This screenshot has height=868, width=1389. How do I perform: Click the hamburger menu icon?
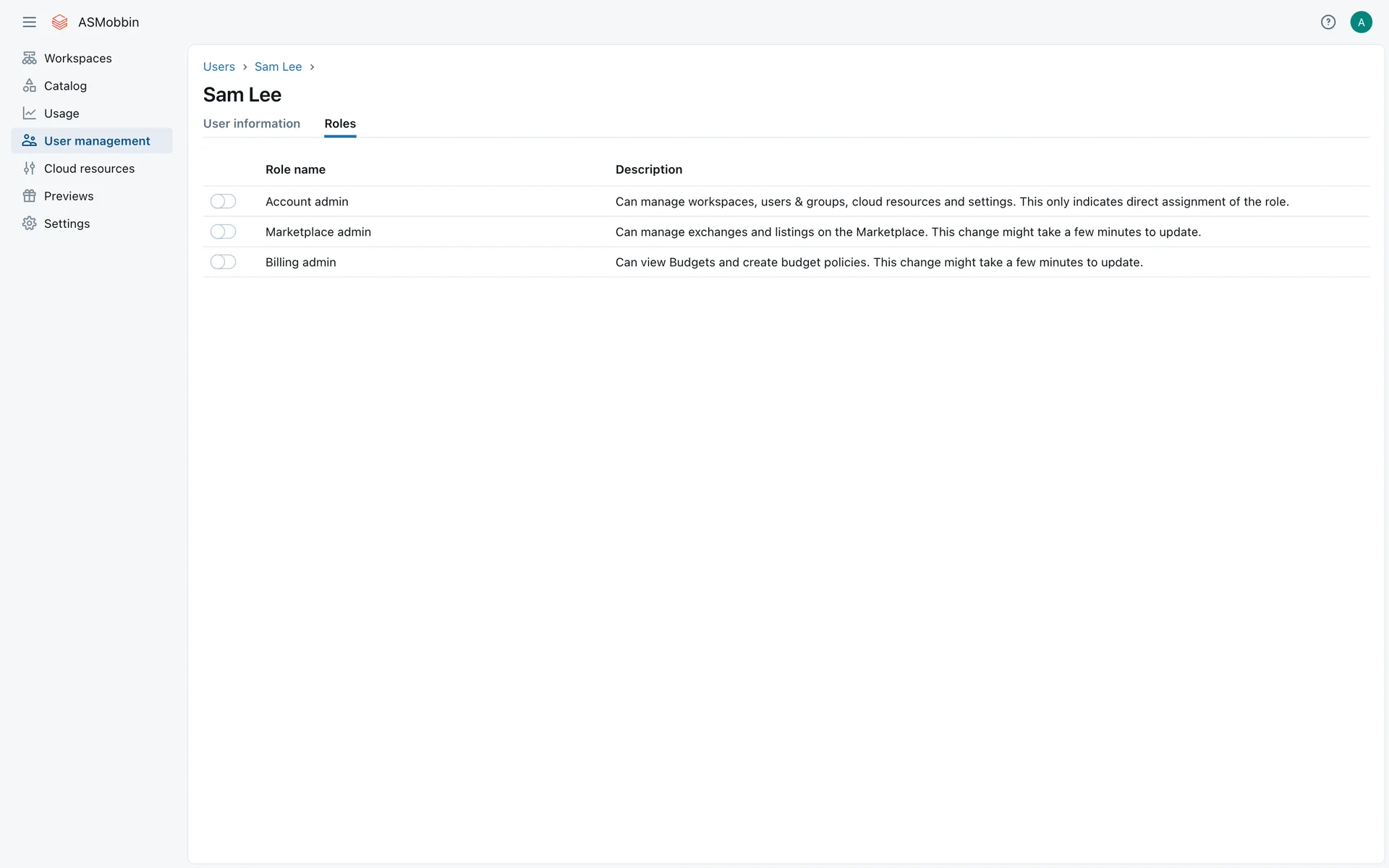[29, 22]
